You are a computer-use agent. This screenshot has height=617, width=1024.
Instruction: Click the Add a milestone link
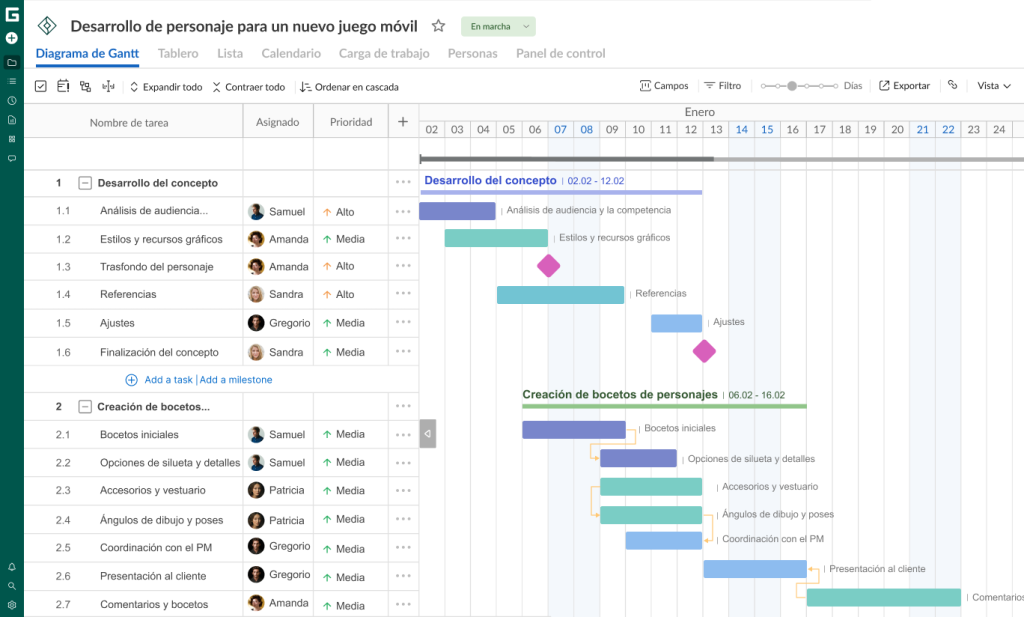coord(236,379)
